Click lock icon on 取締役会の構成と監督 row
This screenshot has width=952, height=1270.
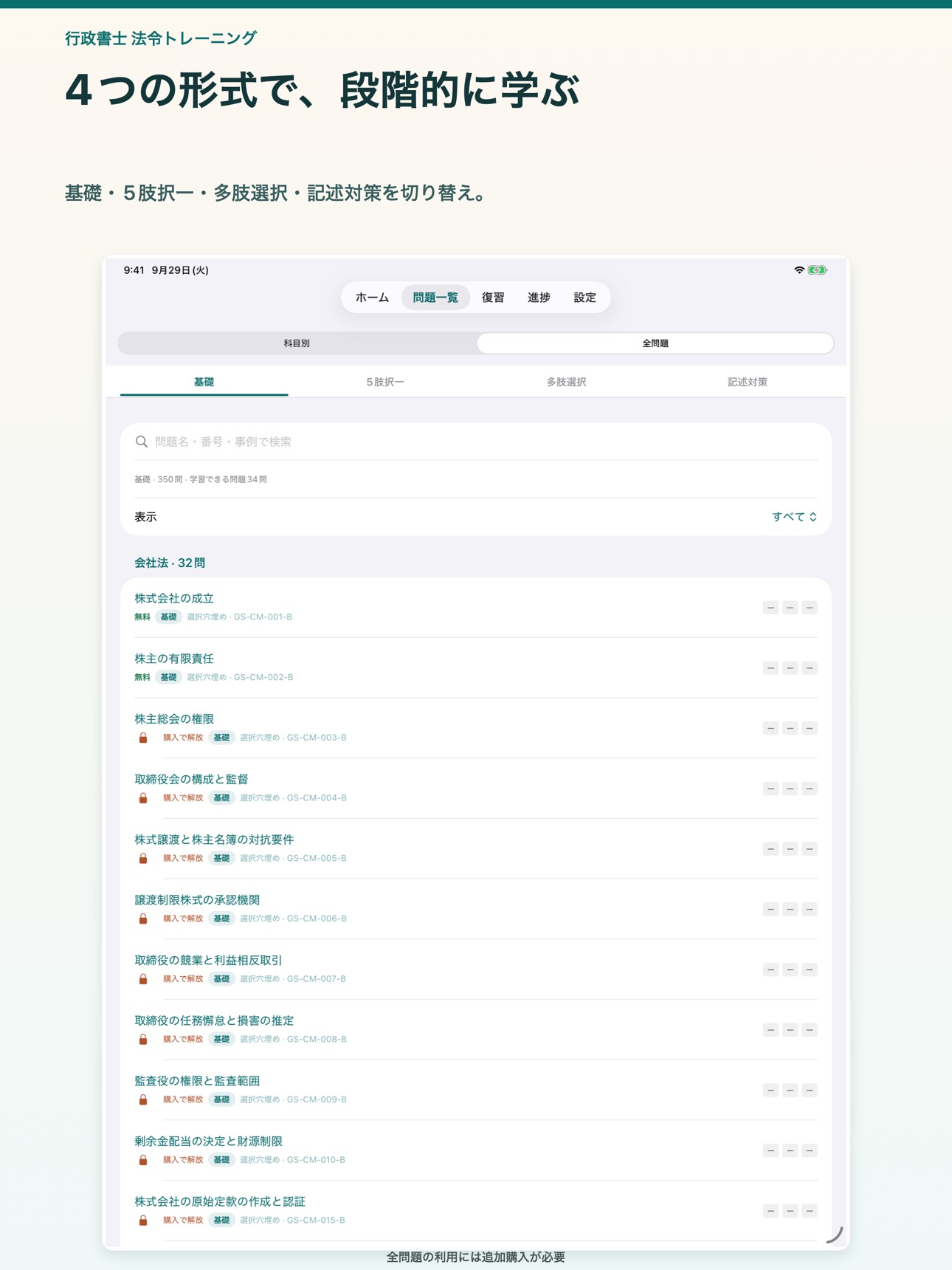pos(143,798)
